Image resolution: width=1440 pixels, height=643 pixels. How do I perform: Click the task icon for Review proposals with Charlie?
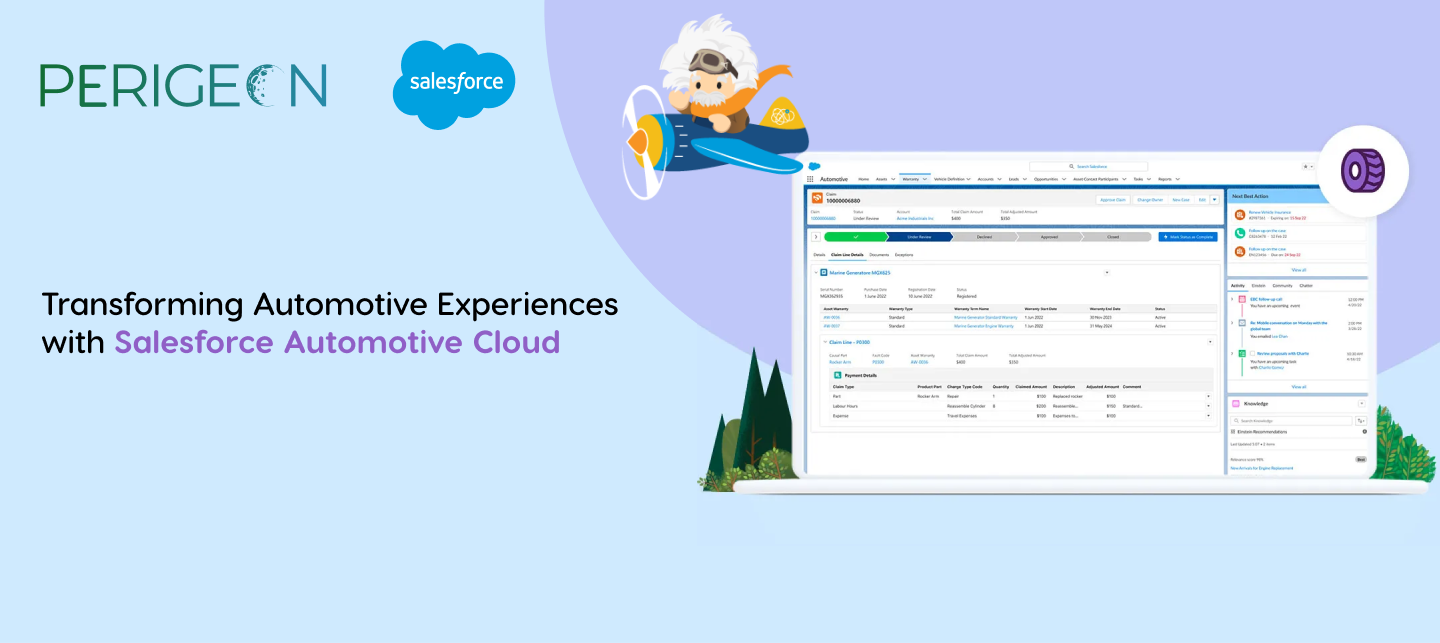(x=1242, y=354)
